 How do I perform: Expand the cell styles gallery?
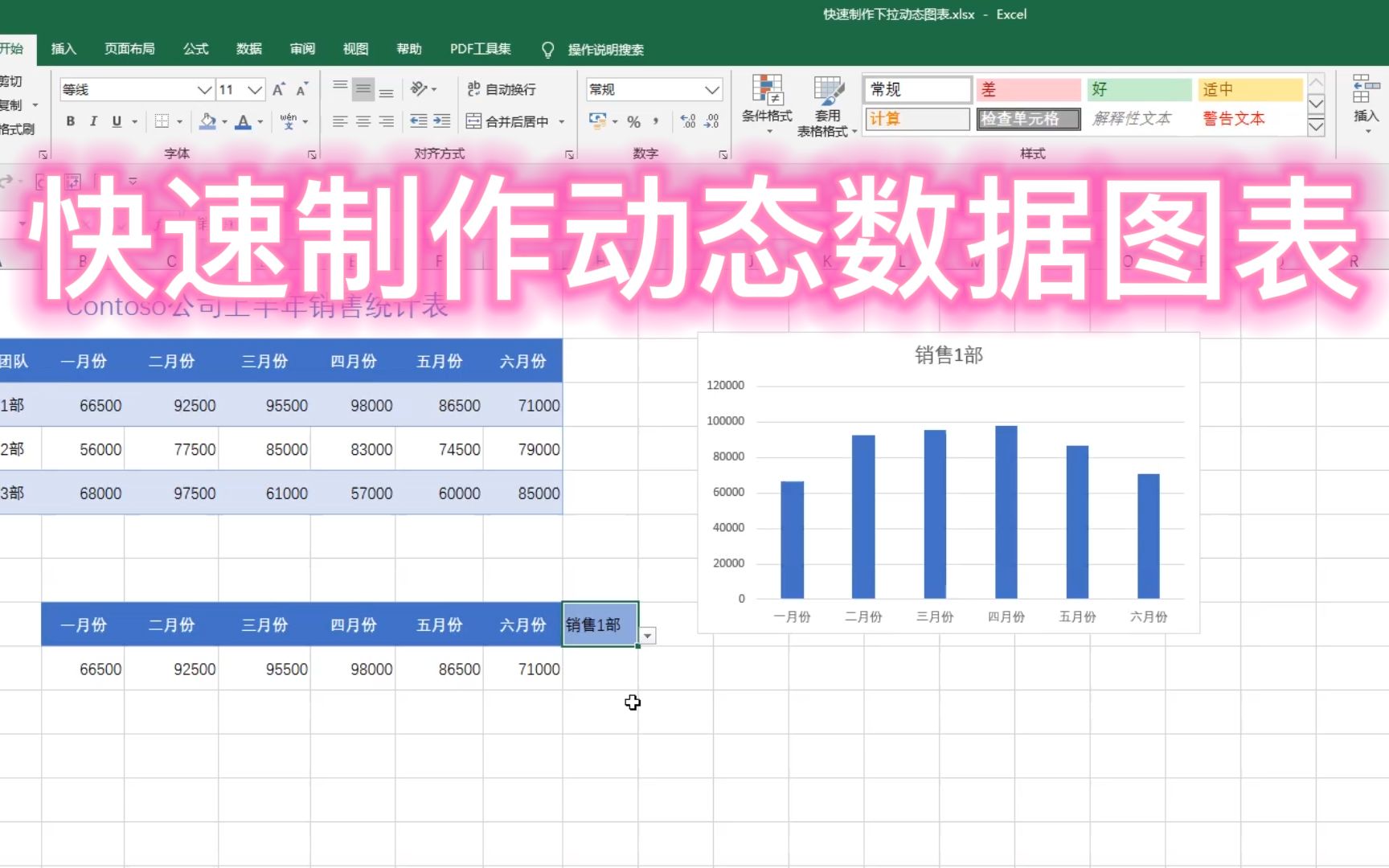1316,126
